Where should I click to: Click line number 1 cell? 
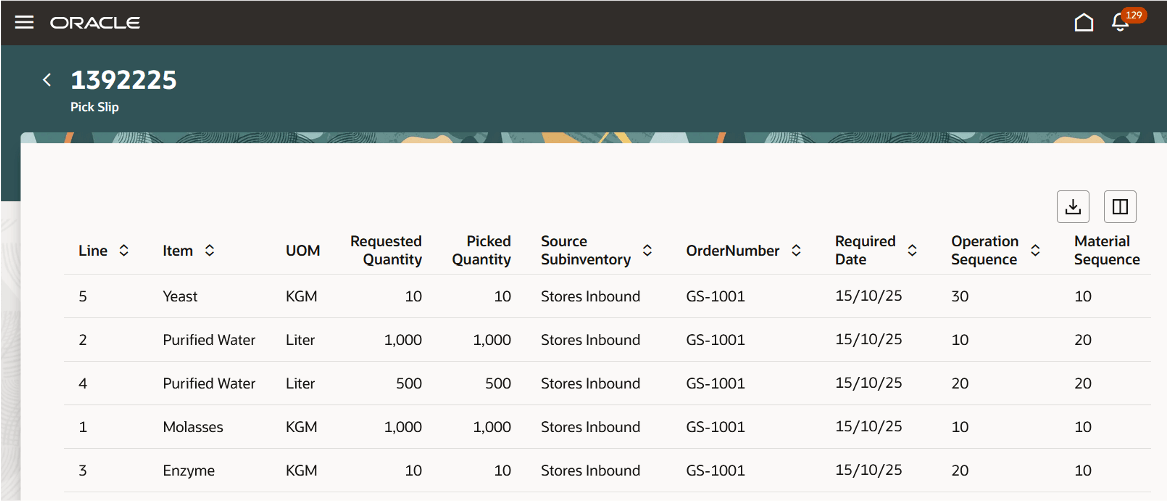pos(82,427)
